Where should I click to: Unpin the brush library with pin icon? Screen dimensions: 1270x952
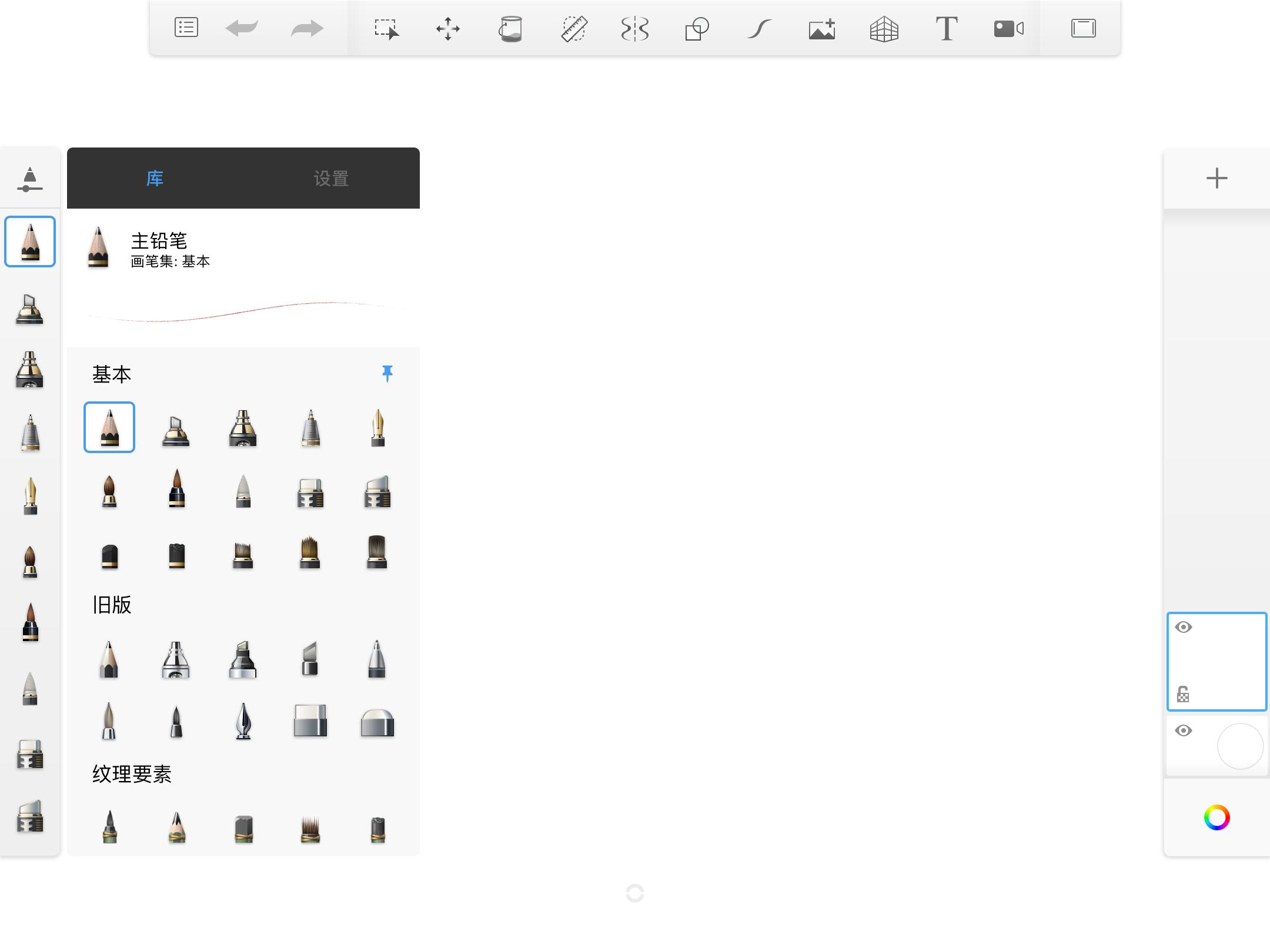[387, 373]
